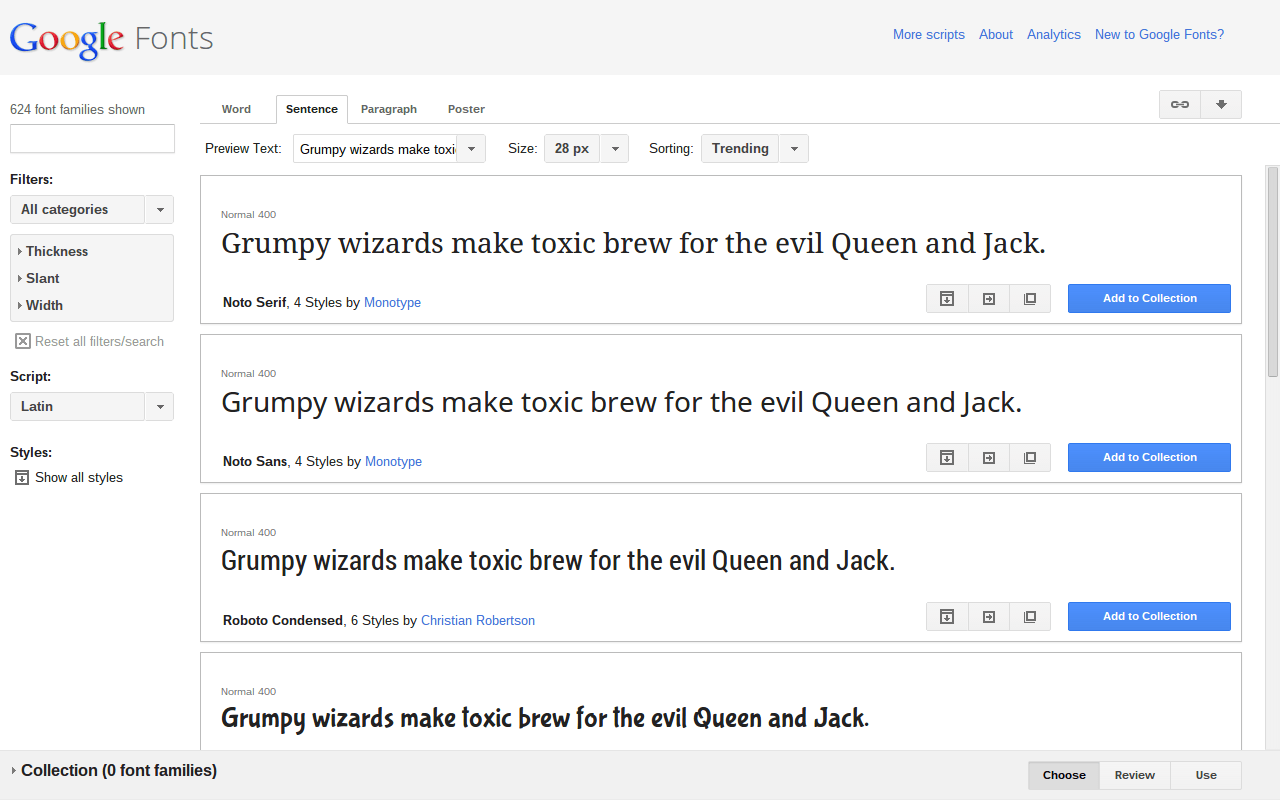
Task: Open the All categories dropdown
Action: (91, 210)
